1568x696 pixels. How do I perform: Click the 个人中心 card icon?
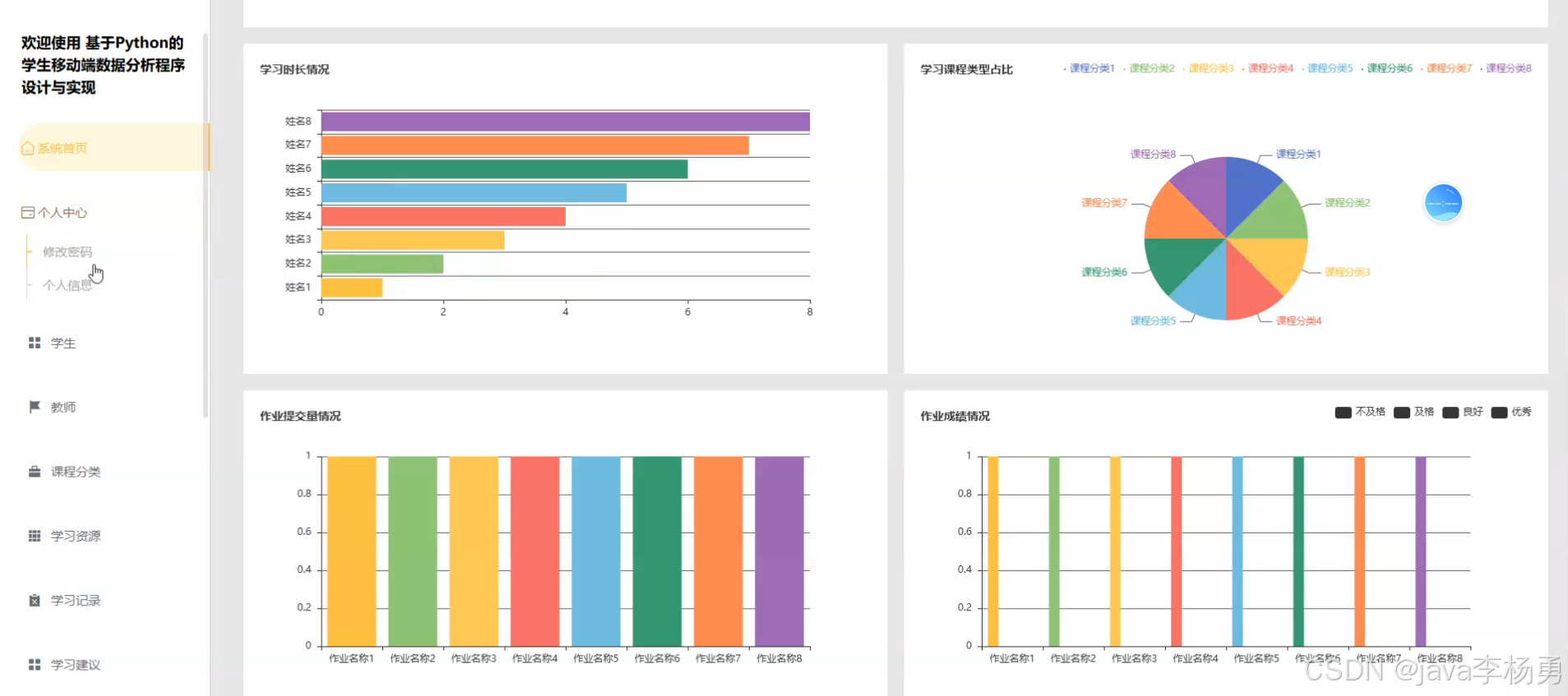tap(28, 213)
